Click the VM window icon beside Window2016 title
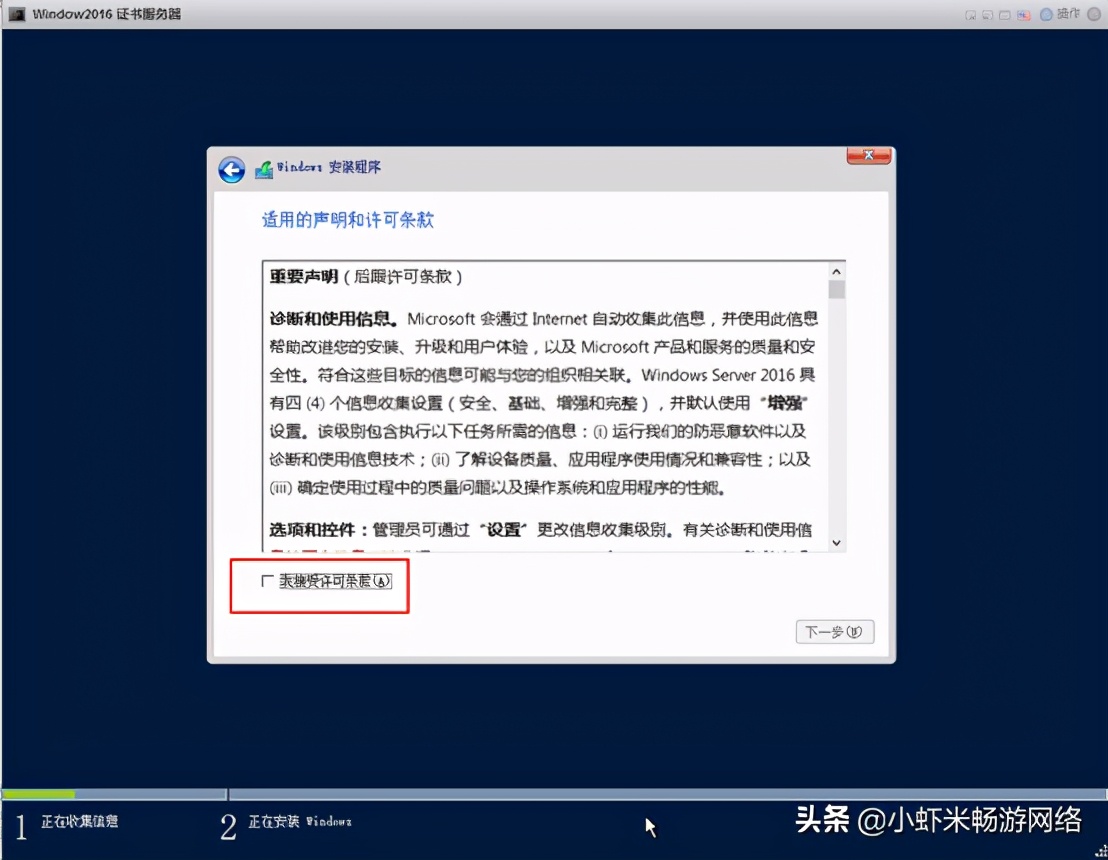1108x860 pixels. 16,14
